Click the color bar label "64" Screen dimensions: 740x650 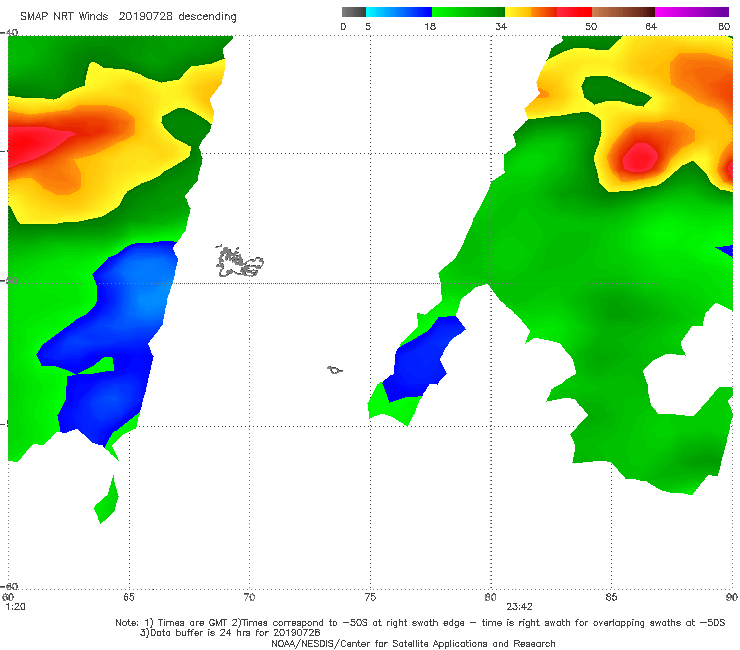point(651,26)
